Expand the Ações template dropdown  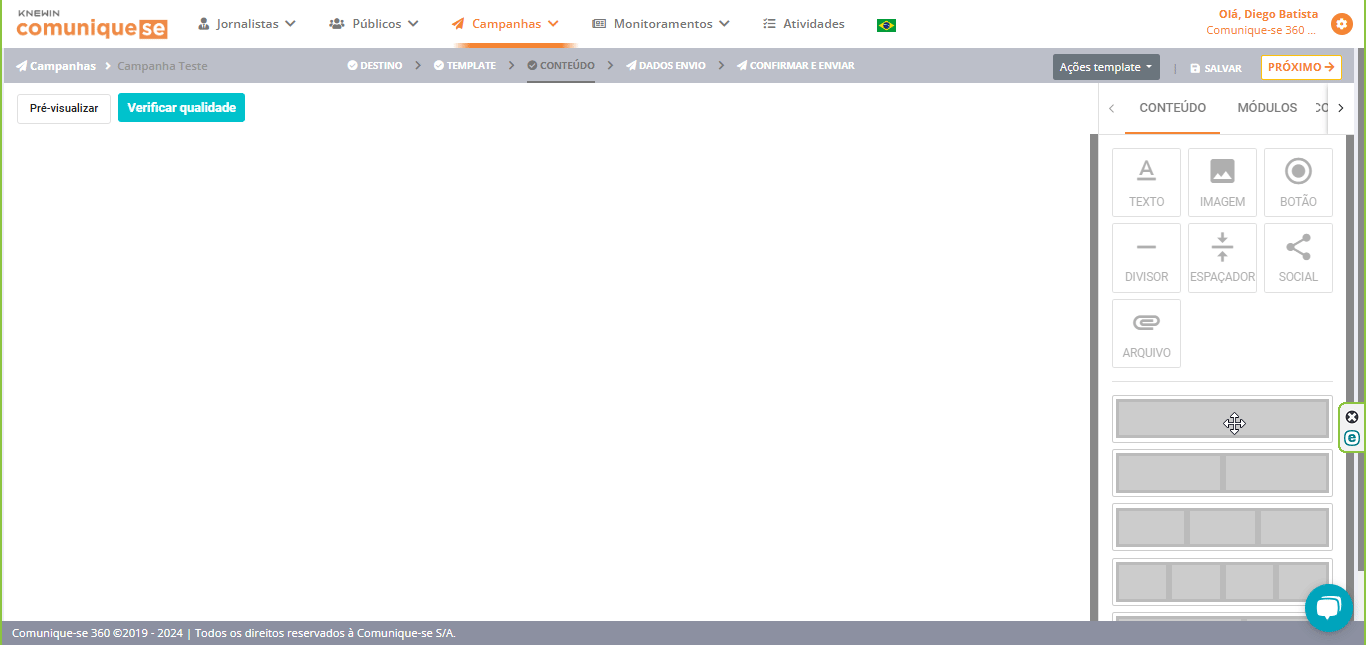pos(1105,67)
